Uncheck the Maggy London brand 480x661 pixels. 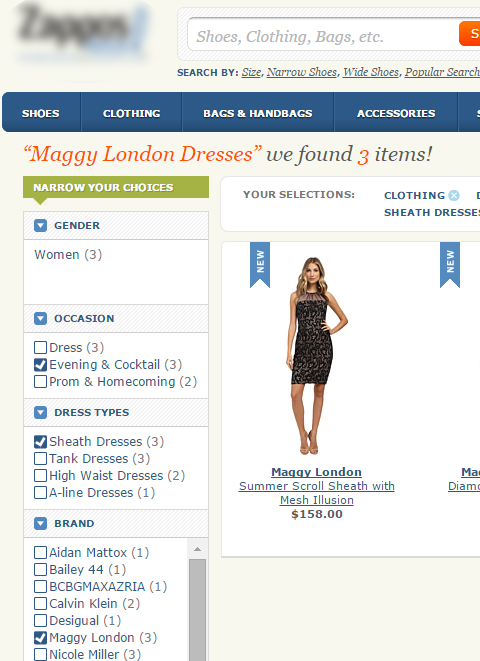[x=40, y=638]
